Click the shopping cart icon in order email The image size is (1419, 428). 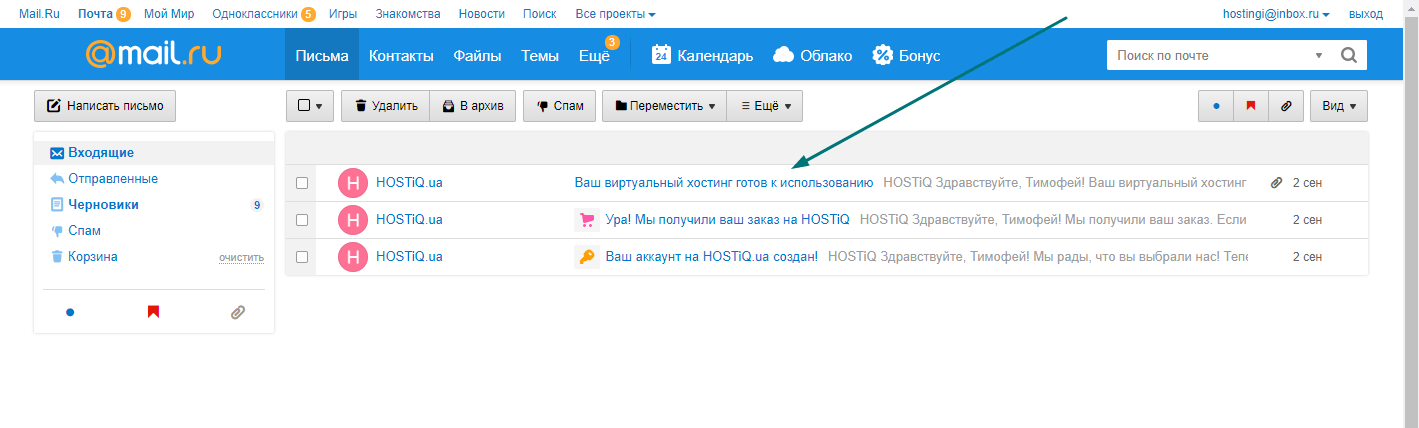pyautogui.click(x=587, y=220)
